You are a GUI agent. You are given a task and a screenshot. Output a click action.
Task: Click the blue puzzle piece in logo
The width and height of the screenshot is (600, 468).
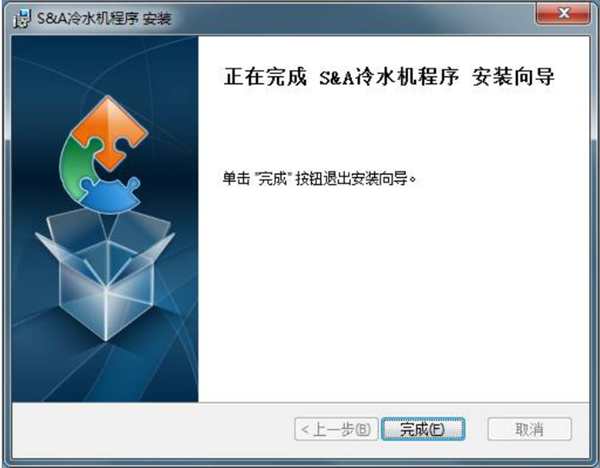coord(112,196)
